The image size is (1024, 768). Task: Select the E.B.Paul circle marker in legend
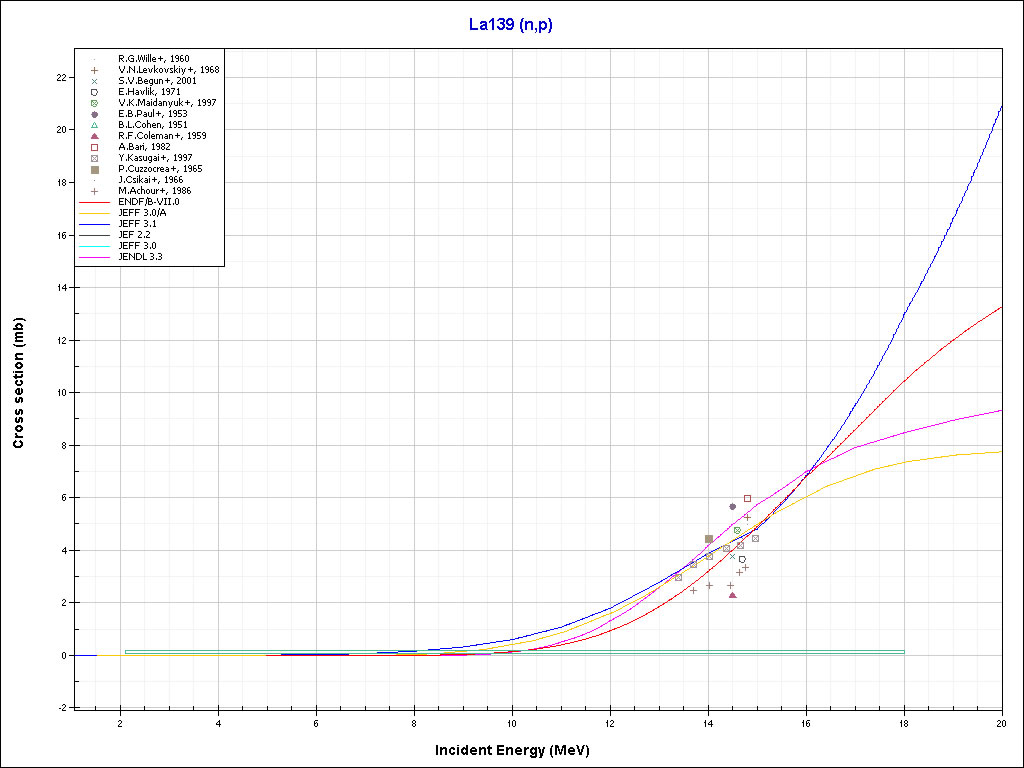coord(94,114)
